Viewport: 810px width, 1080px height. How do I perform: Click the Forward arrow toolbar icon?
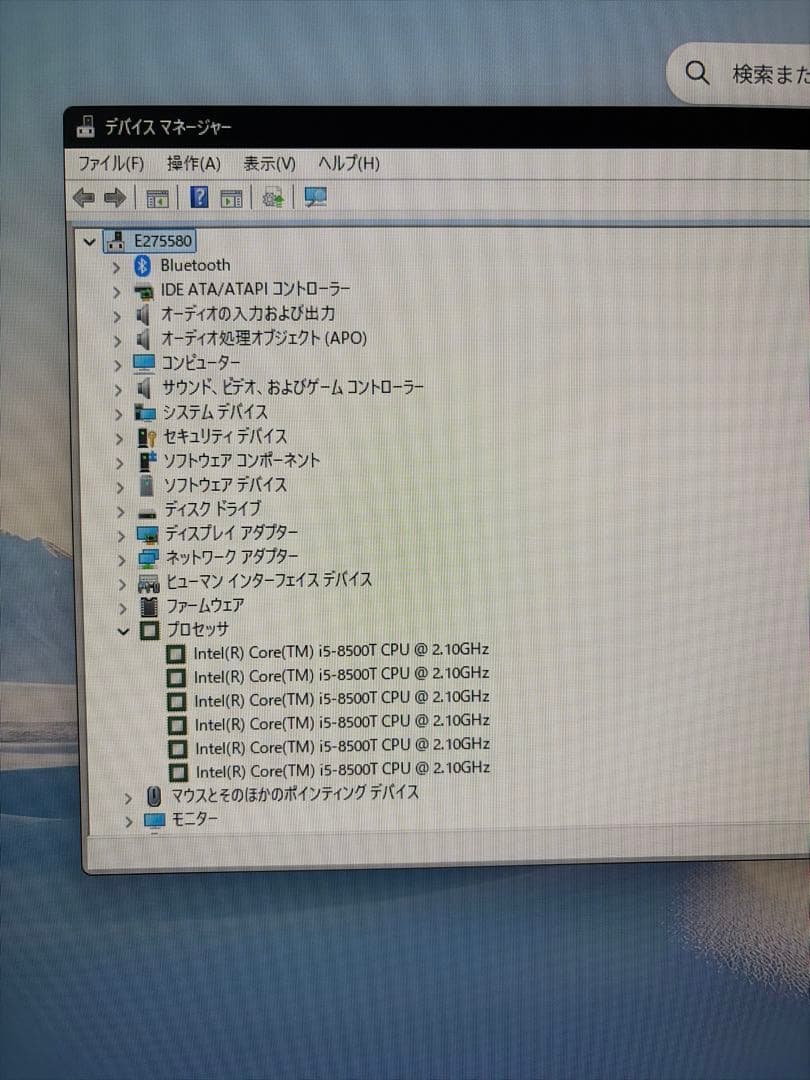click(x=114, y=198)
